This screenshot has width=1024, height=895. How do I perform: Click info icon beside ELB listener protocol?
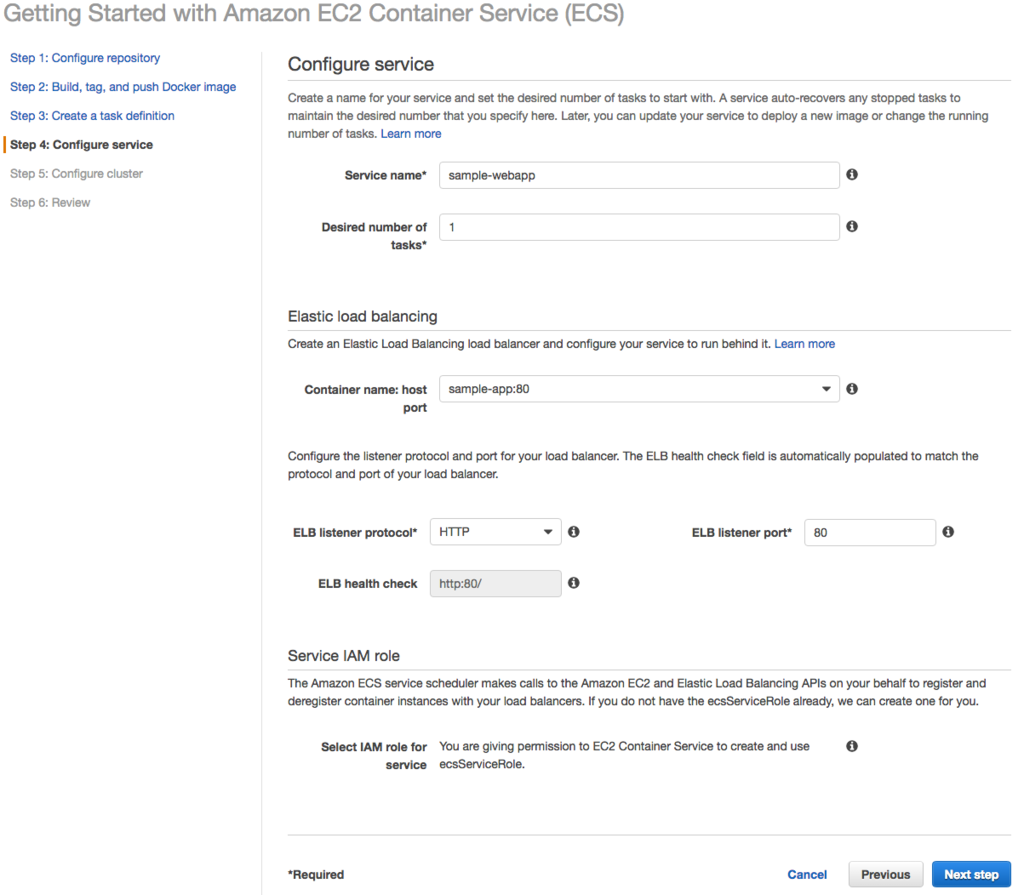pyautogui.click(x=573, y=532)
